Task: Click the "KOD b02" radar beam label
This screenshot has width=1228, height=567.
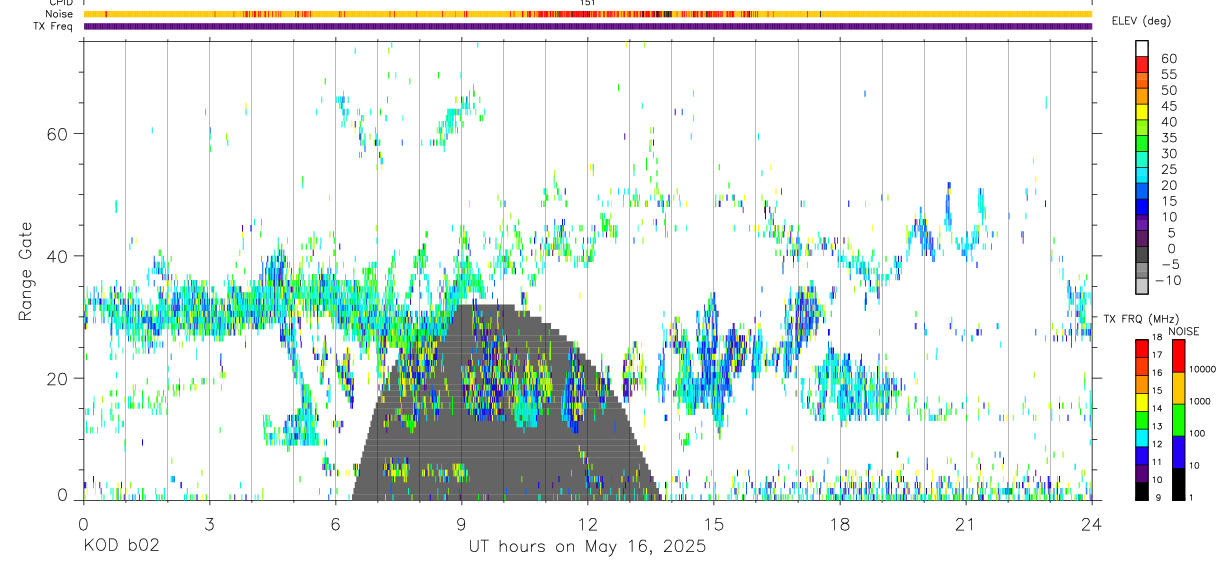Action: (x=121, y=546)
